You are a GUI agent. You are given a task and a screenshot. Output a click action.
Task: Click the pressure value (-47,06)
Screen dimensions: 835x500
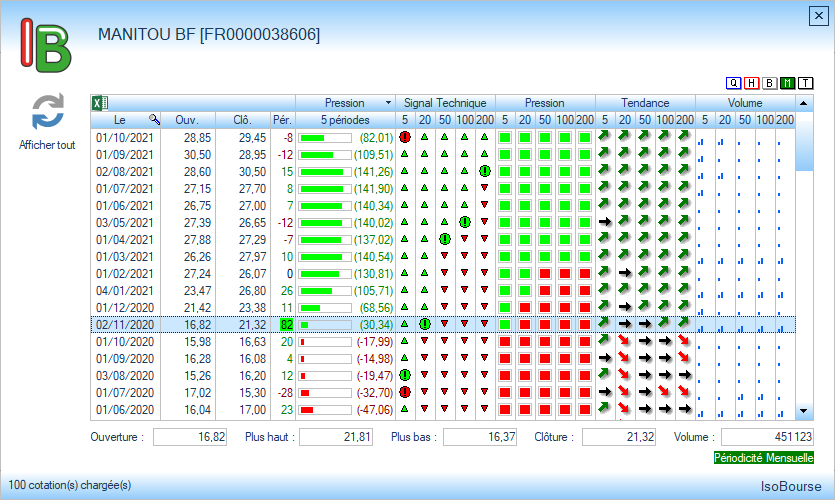(374, 410)
